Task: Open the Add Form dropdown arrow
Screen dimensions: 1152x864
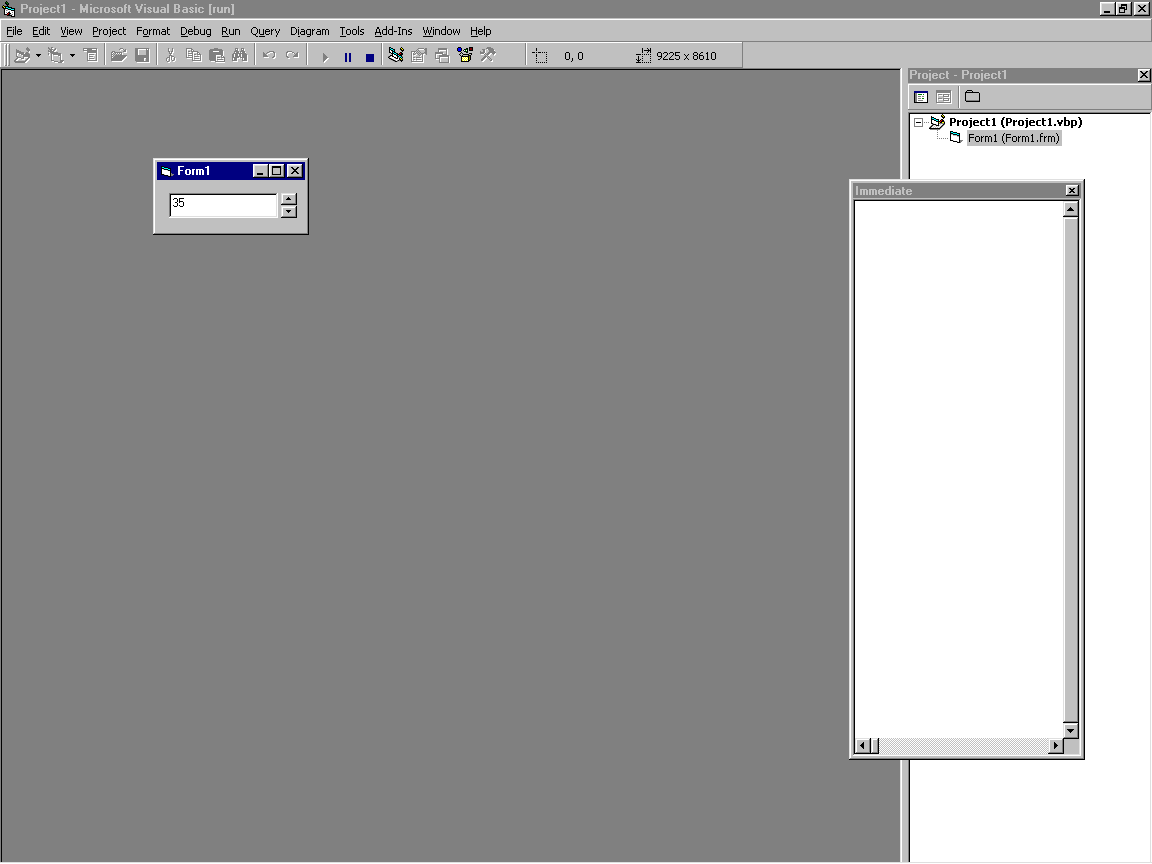Action: click(72, 56)
